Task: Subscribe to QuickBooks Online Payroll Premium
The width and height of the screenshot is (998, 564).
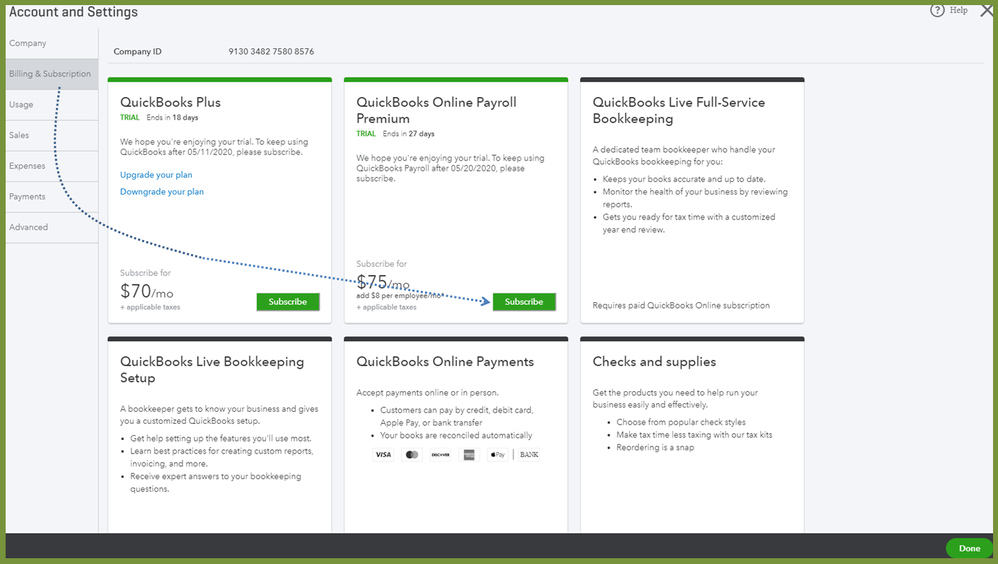Action: [x=524, y=302]
